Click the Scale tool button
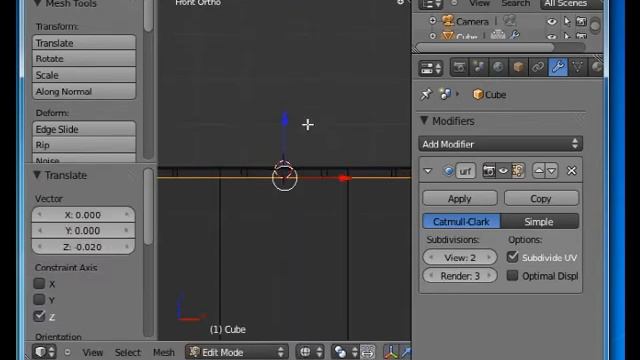The width and height of the screenshot is (640, 360). coord(84,75)
